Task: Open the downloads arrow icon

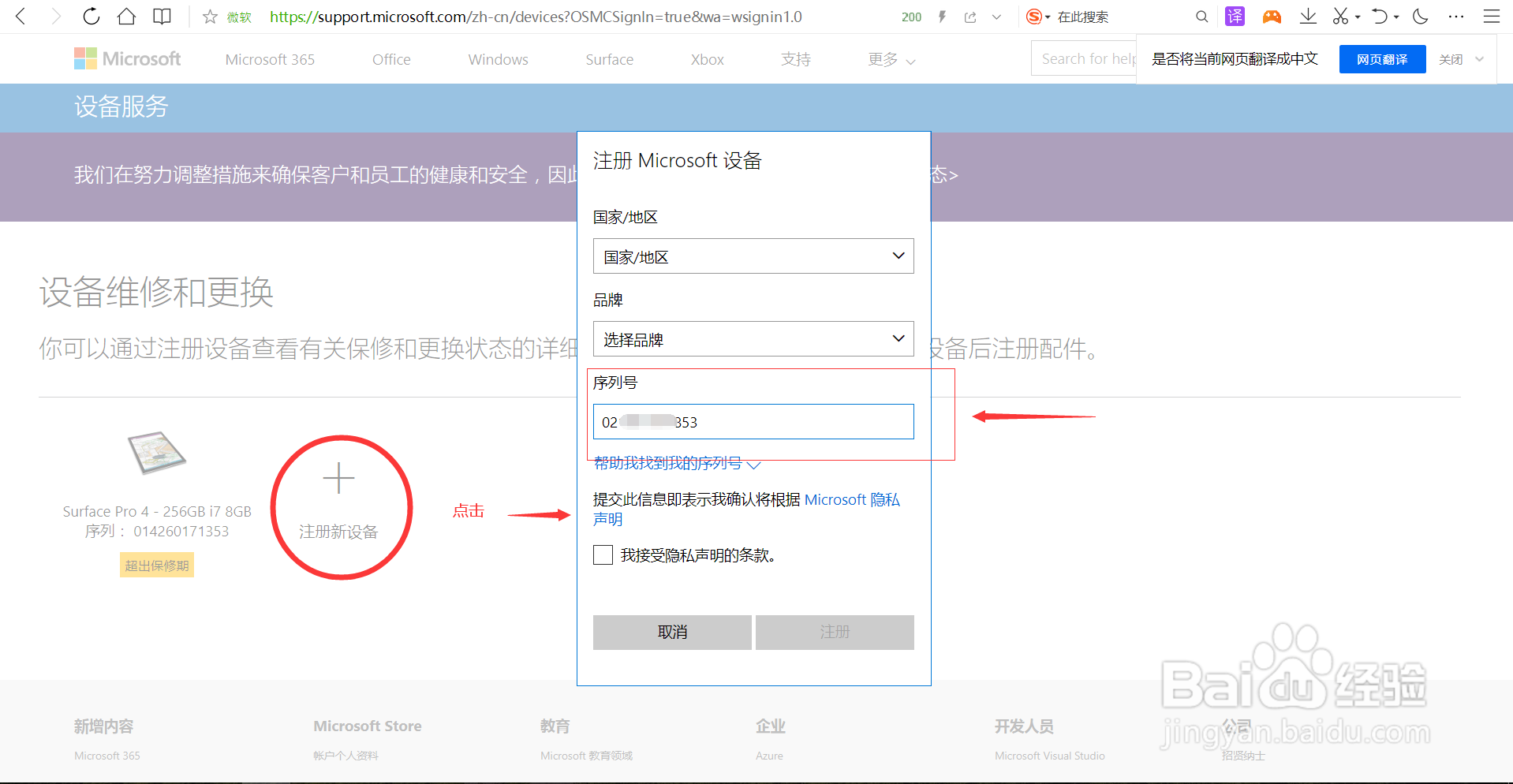Action: pos(1308,17)
